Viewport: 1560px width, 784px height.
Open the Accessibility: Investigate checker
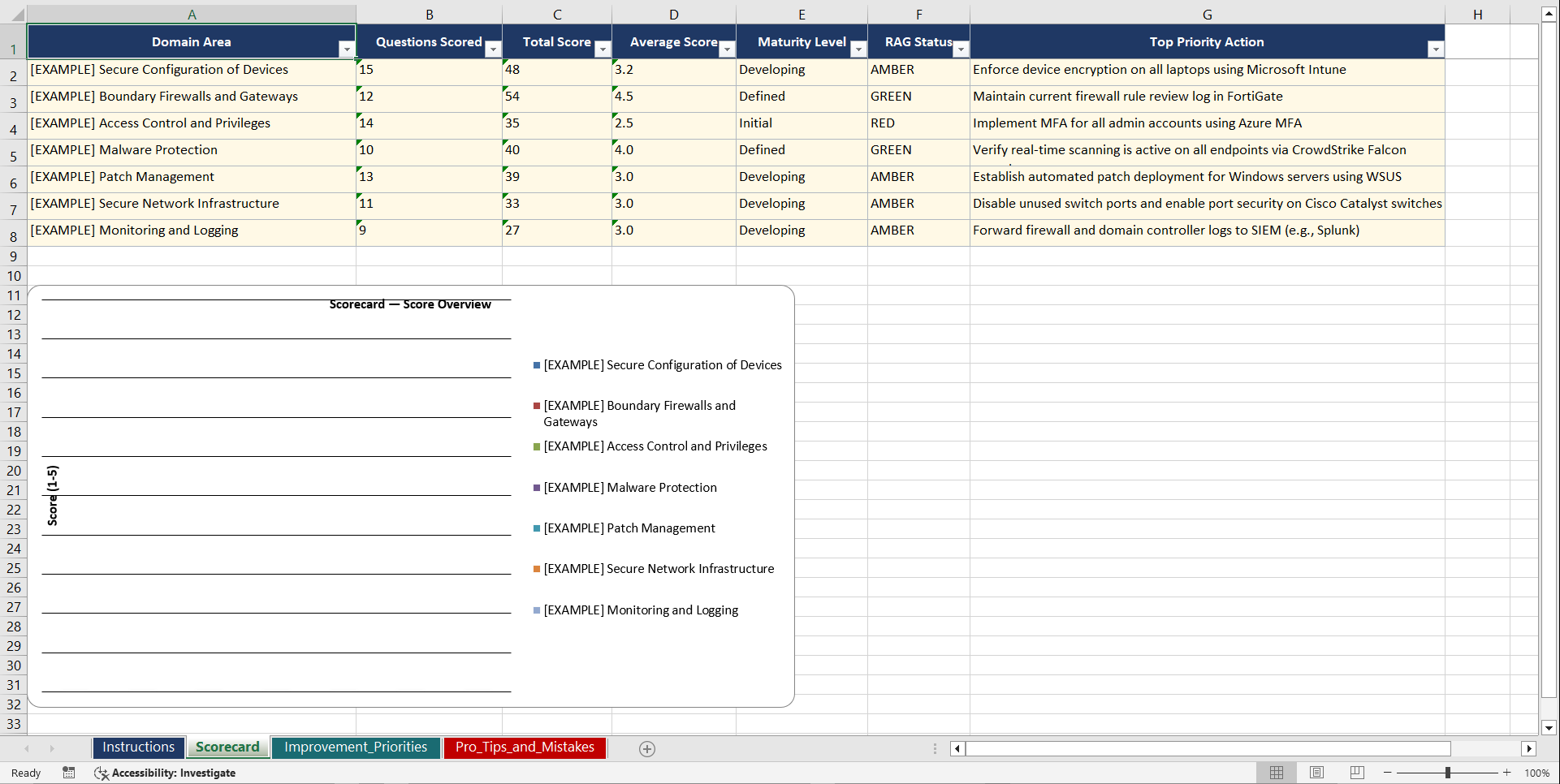pos(165,773)
